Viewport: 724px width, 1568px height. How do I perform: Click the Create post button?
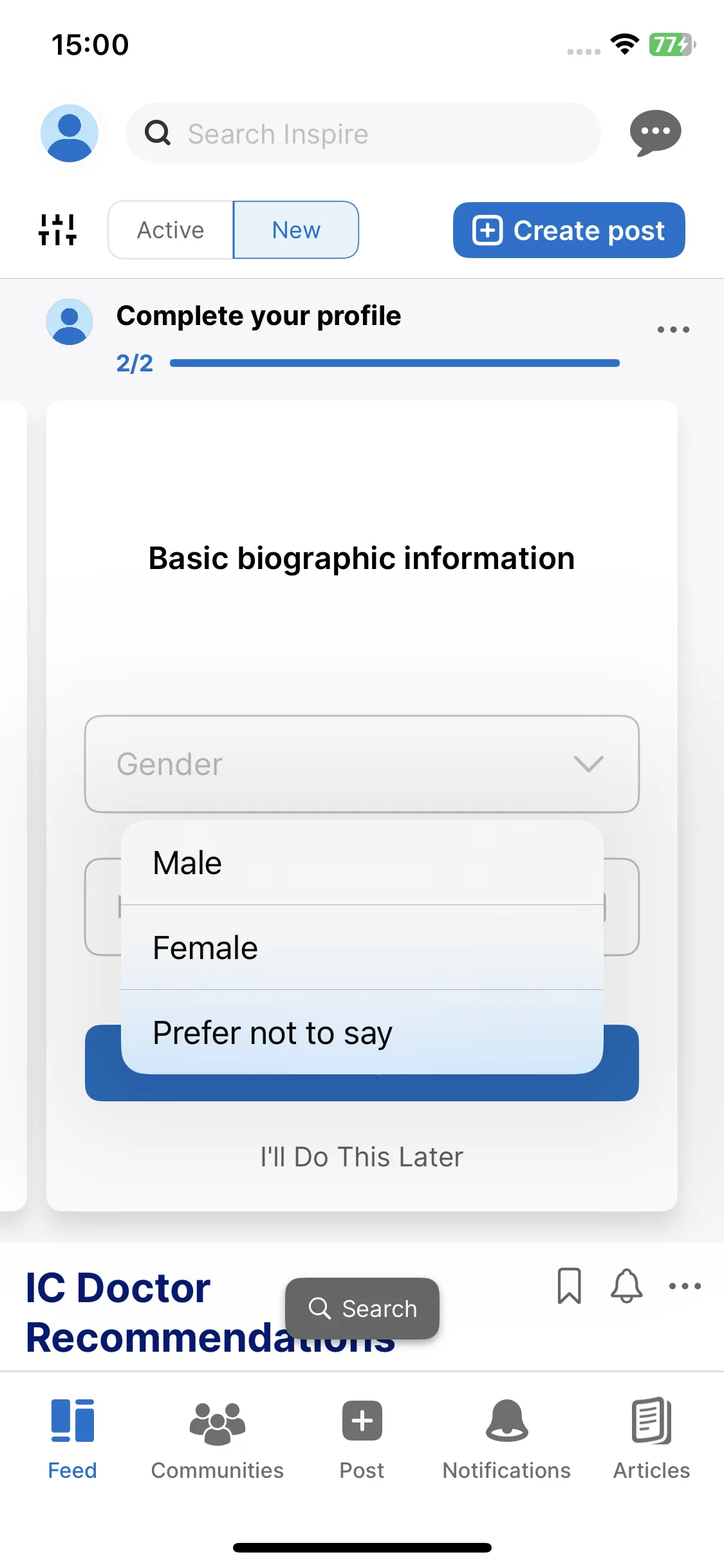coord(569,230)
